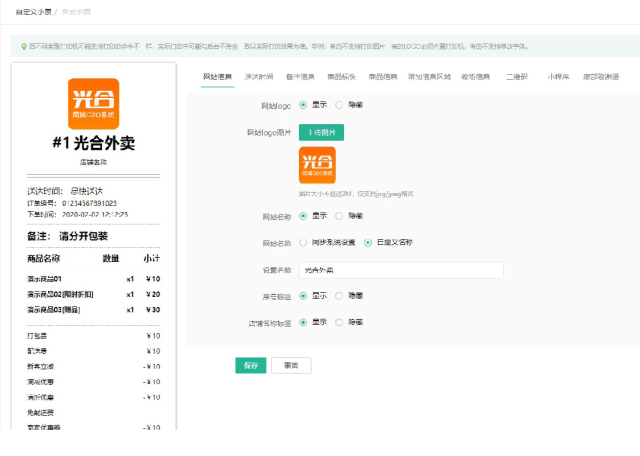Go to 自定义小票 in the breadcrumb
Screen dimensions: 640x456
[x=33, y=12]
